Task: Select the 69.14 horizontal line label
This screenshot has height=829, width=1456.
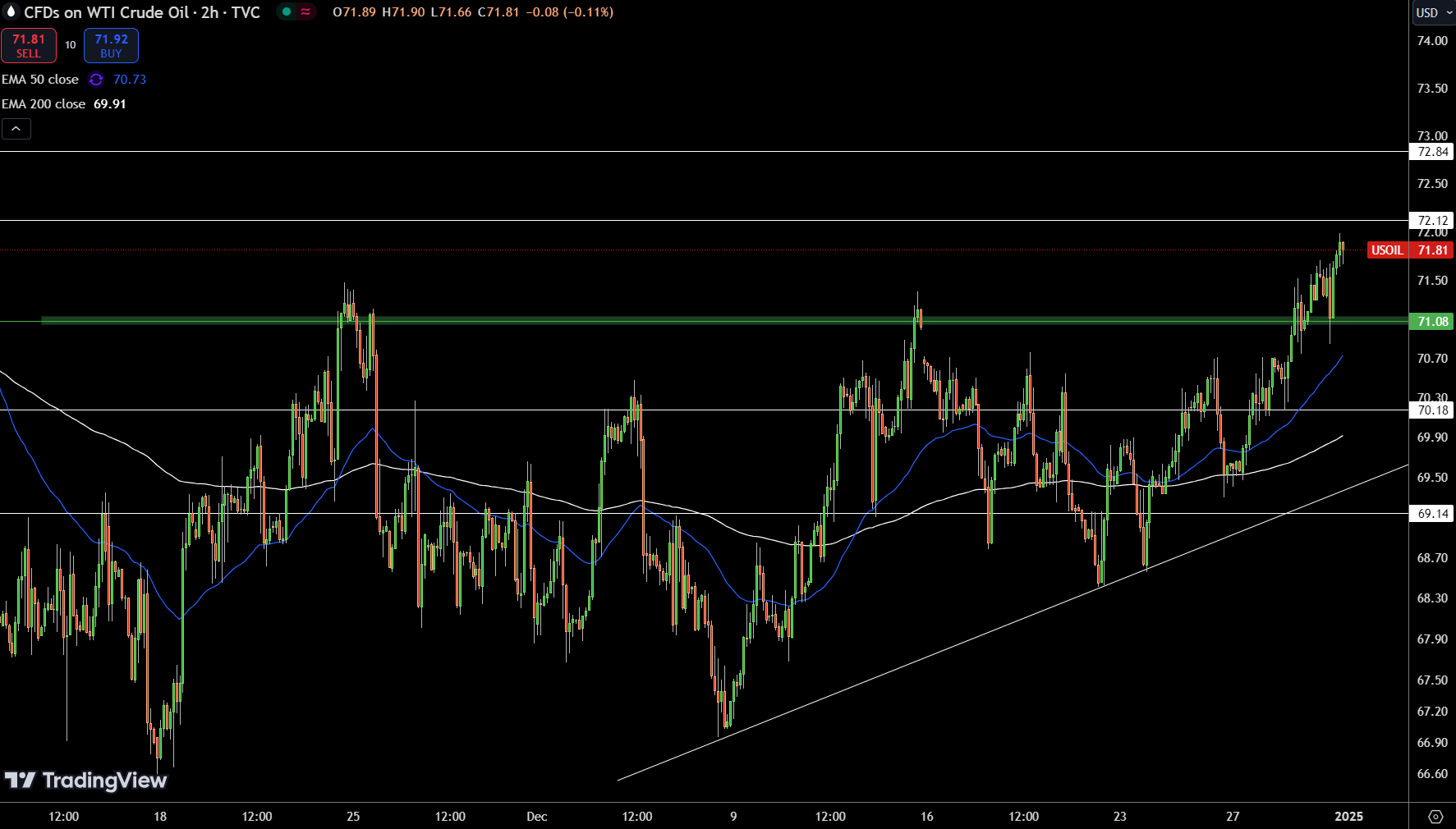Action: [1432, 514]
